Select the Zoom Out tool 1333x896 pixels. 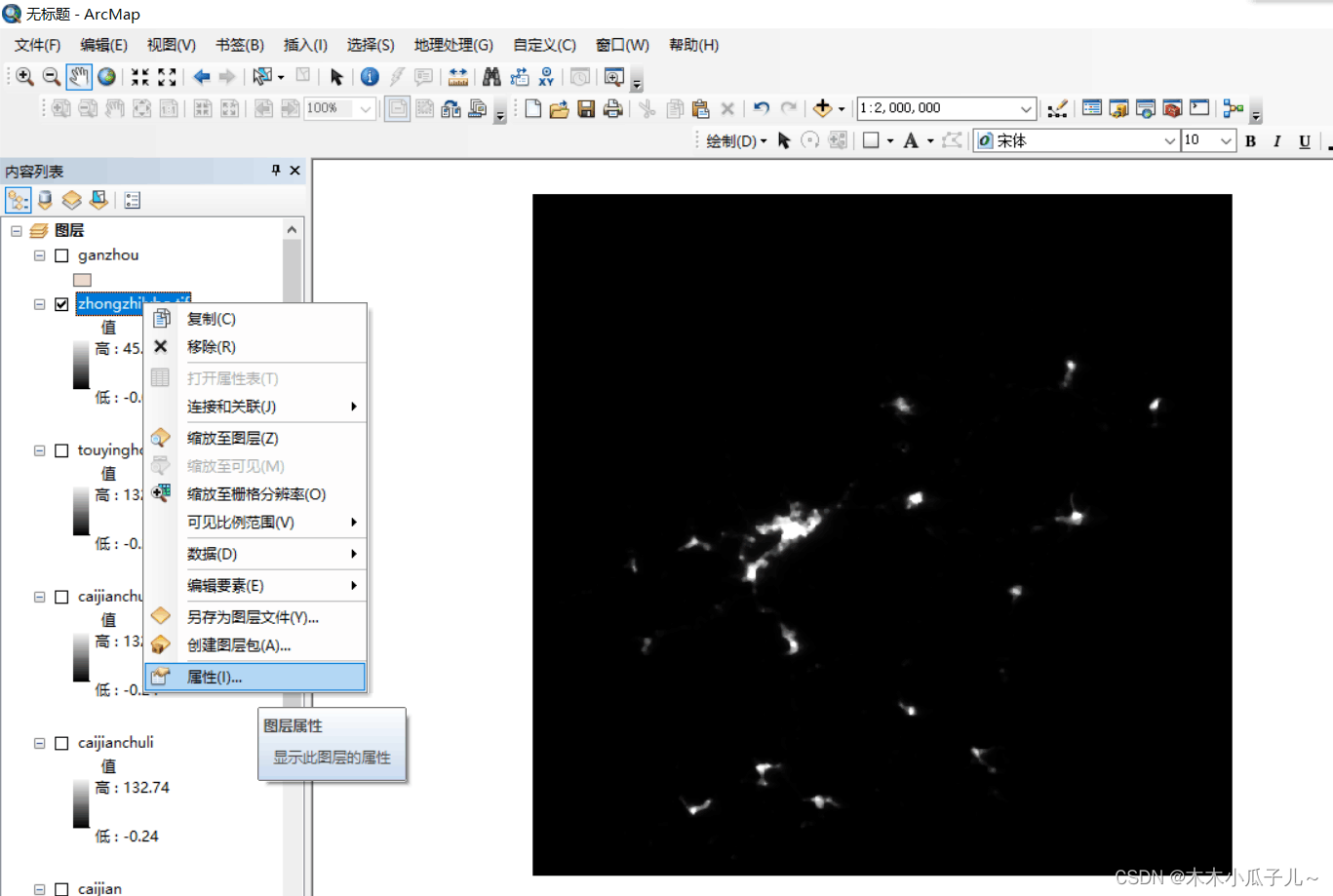click(x=52, y=77)
